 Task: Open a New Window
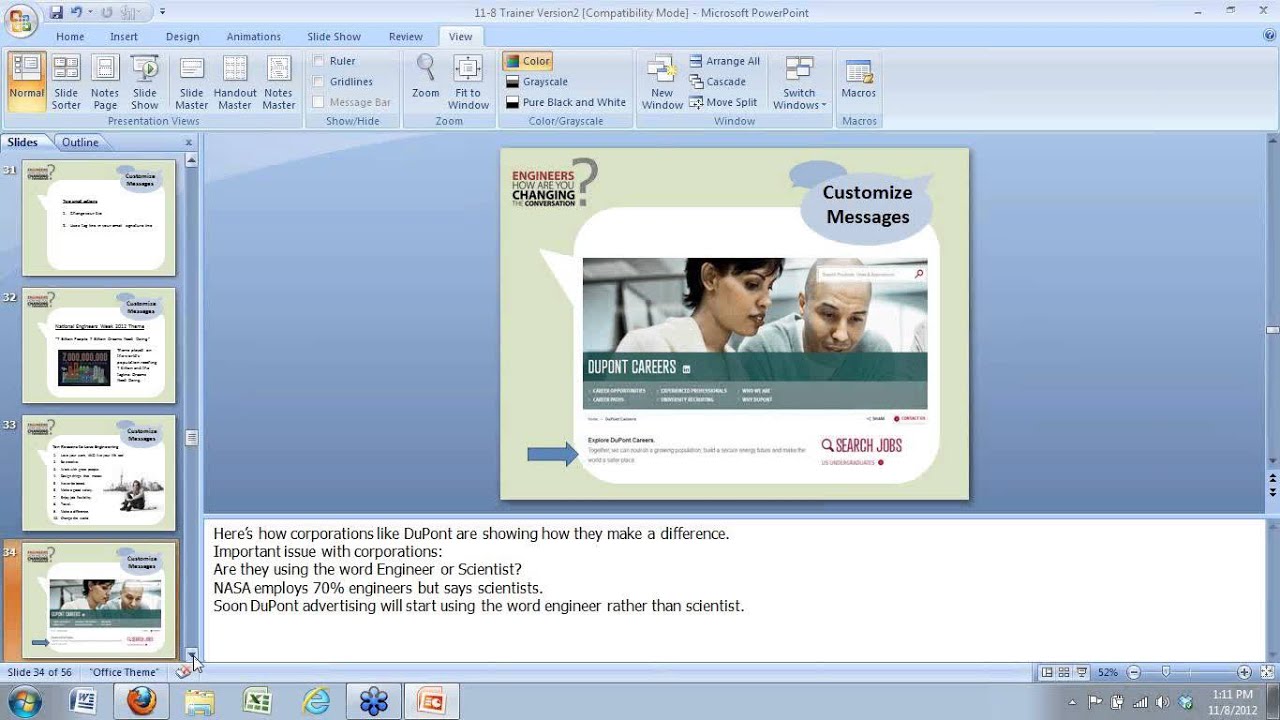click(662, 82)
